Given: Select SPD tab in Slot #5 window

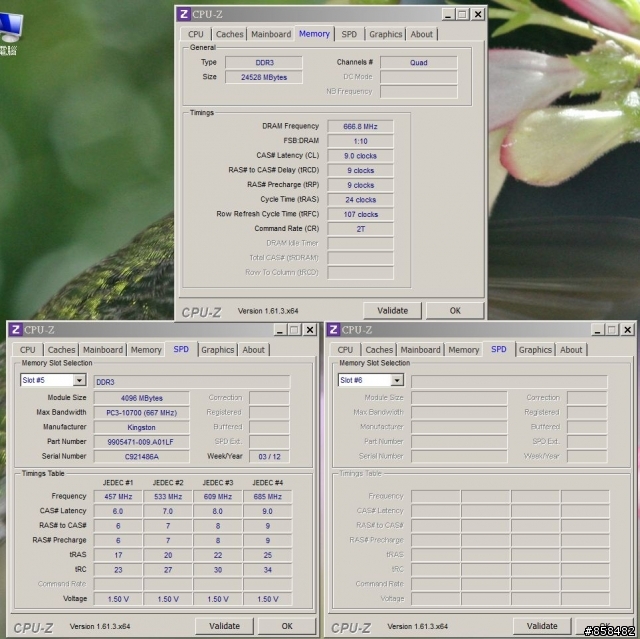Looking at the screenshot, I should click(x=181, y=349).
